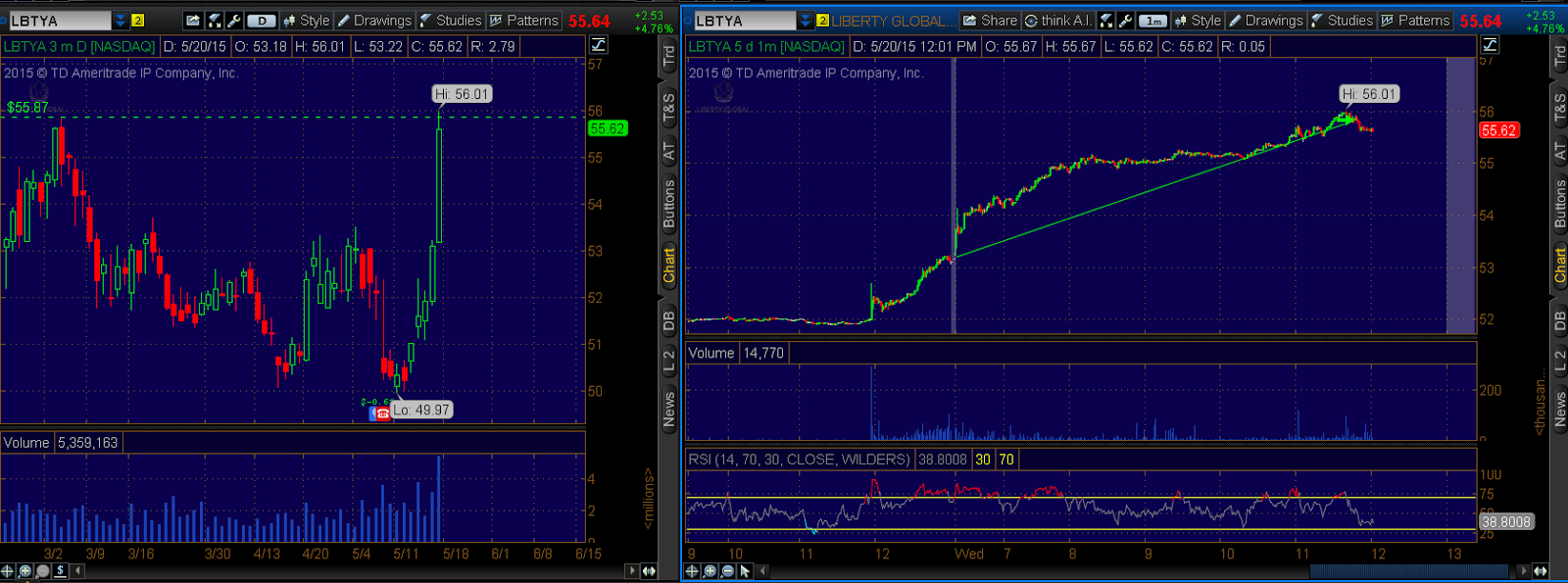
Task: Open wrench settings icon in right chart
Action: pos(1126,21)
